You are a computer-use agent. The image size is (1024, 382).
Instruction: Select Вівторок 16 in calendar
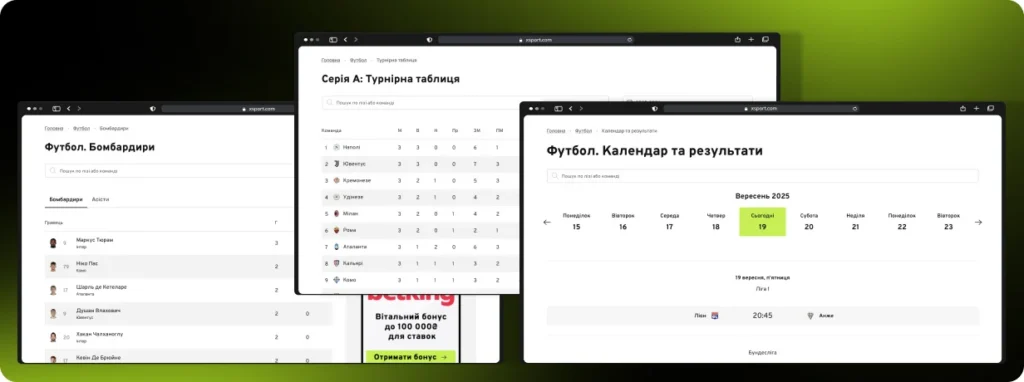click(x=623, y=221)
